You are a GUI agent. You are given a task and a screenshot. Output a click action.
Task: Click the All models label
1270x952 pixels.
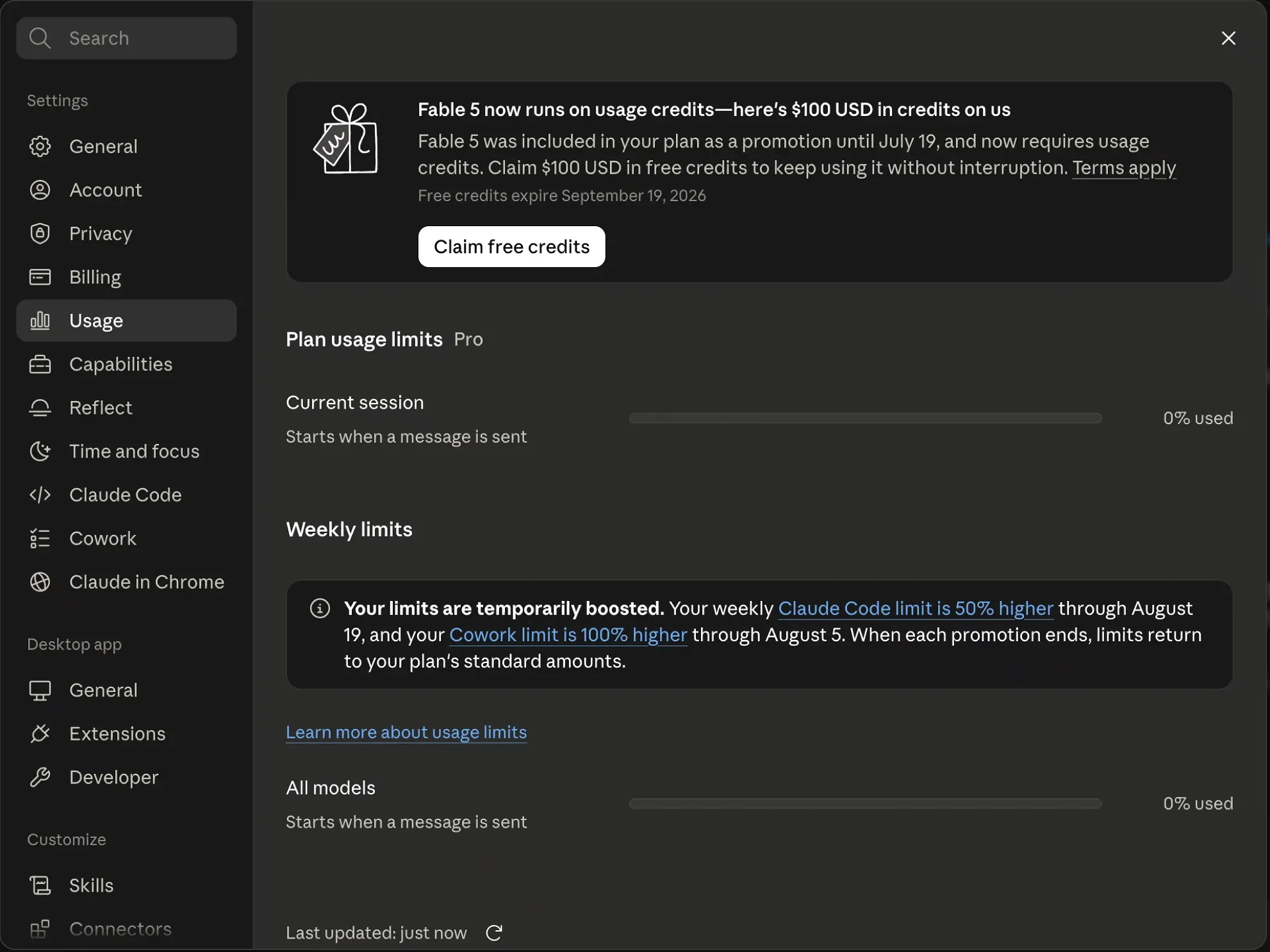point(331,788)
